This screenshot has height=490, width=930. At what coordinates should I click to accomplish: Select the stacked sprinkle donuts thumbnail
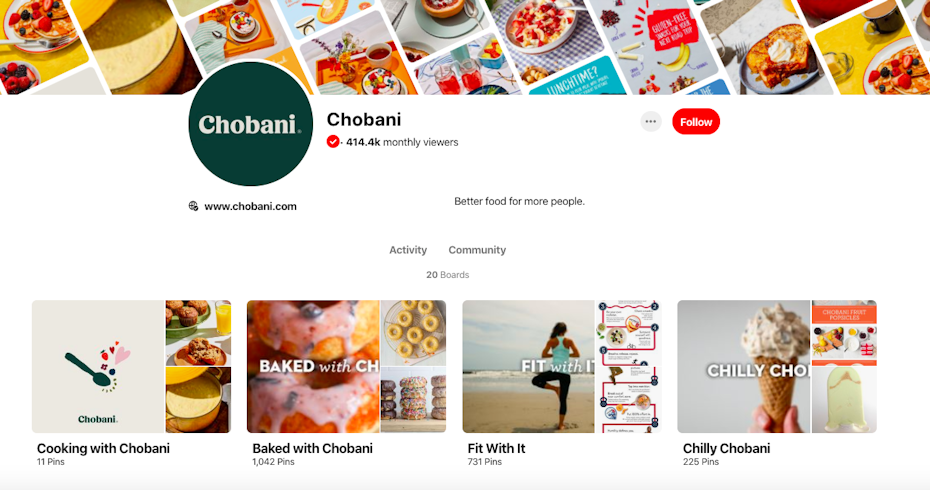click(x=413, y=400)
